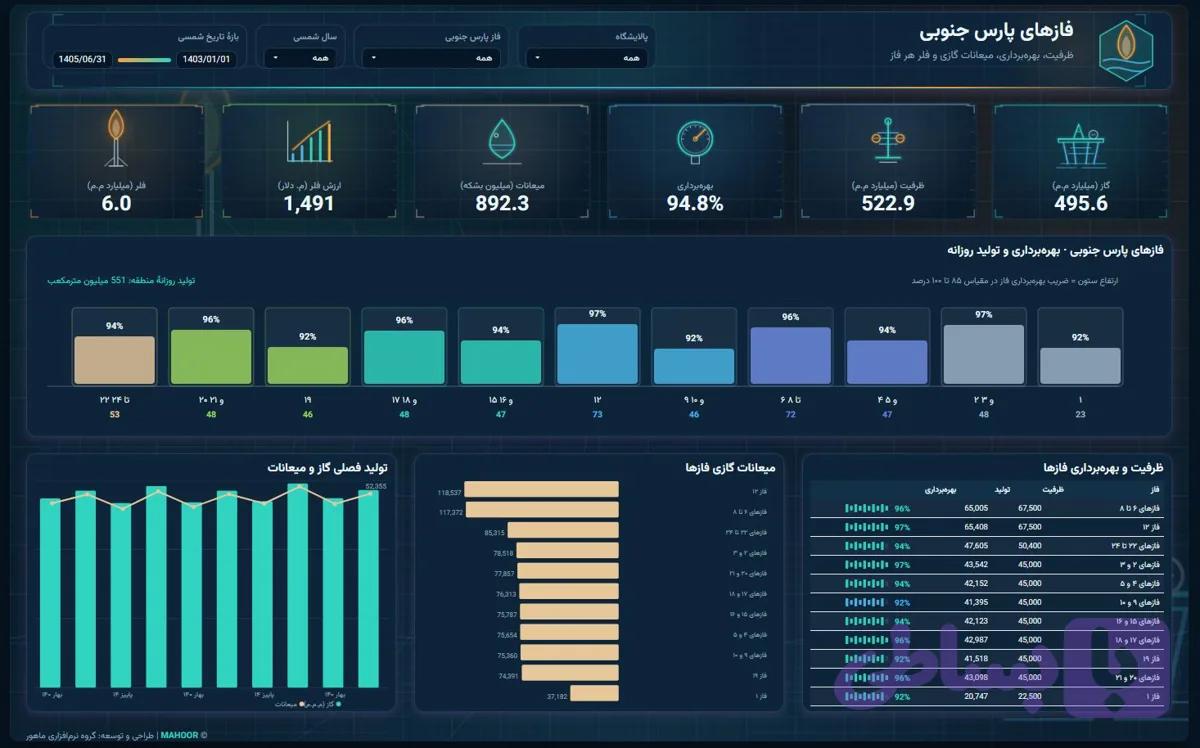Click the condensate bar labeled 117,372
This screenshot has width=1200, height=748.
[x=542, y=510]
